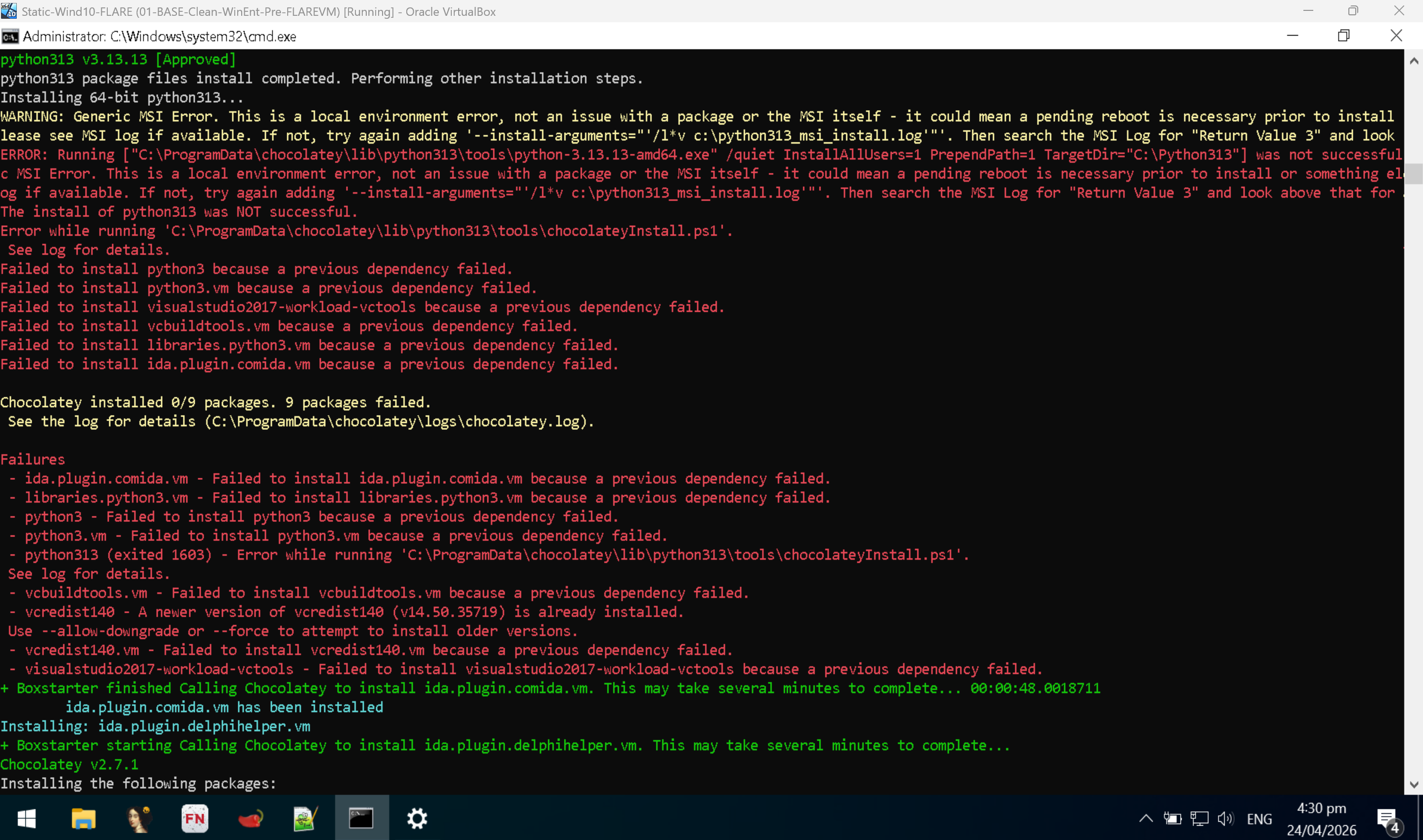Click 'ida.plugin.comida.vm has been installed' line

point(224,708)
